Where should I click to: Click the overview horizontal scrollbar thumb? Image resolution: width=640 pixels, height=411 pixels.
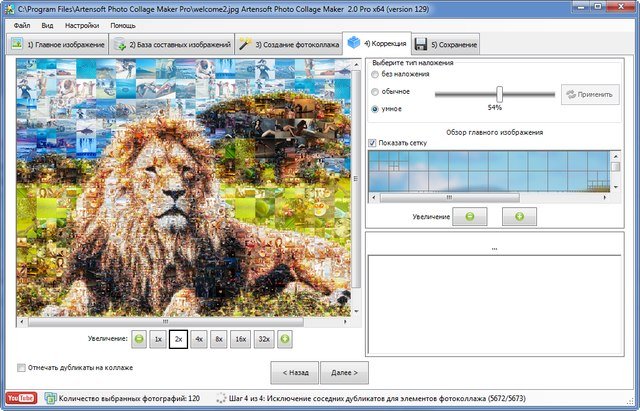[449, 198]
